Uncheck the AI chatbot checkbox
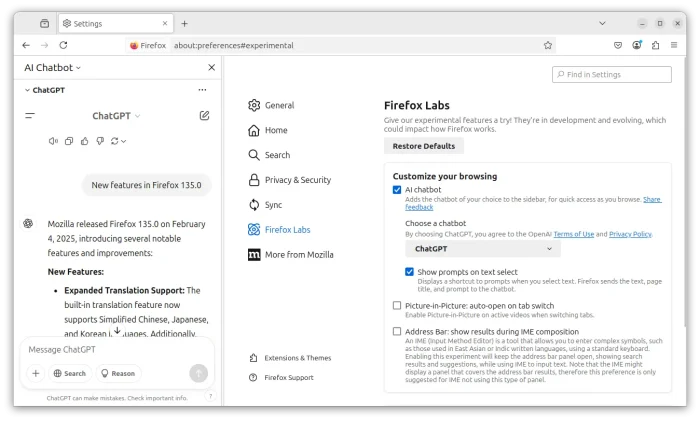Screen dimensions: 700x421 click(x=397, y=190)
